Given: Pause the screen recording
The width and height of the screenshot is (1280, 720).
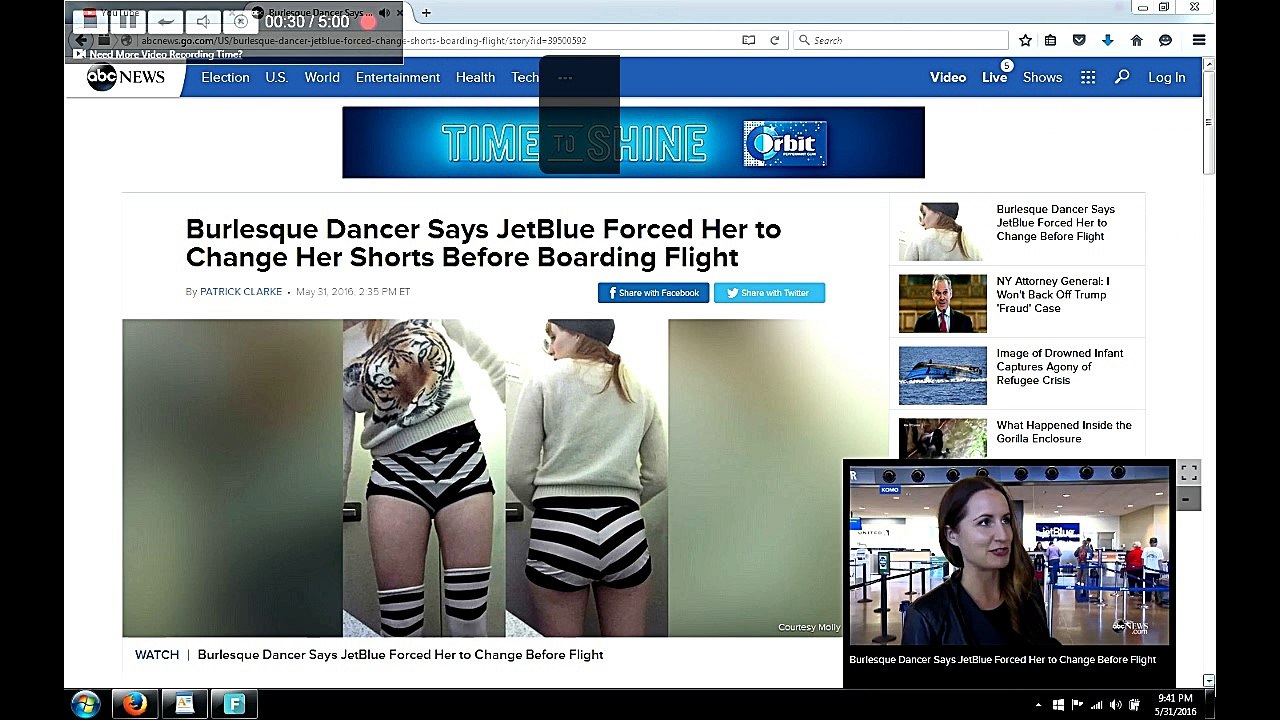Looking at the screenshot, I should 128,20.
